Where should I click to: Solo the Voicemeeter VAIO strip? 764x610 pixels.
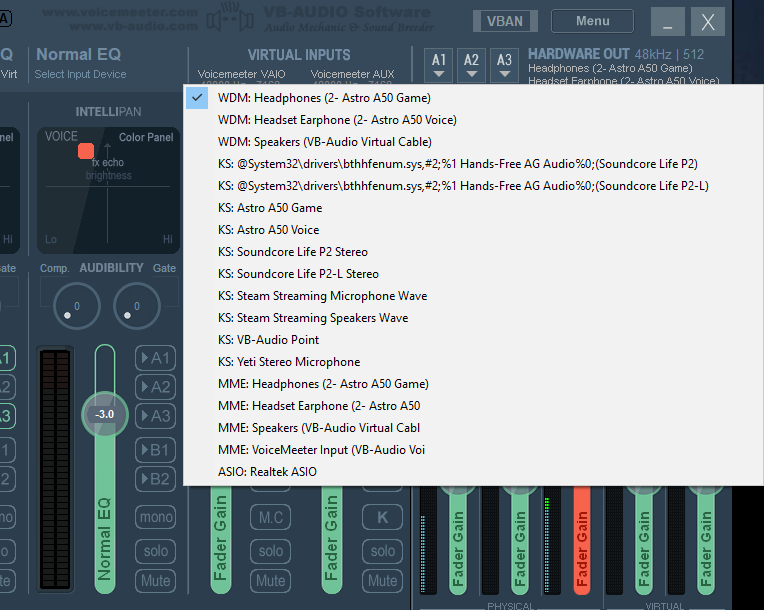(x=270, y=551)
